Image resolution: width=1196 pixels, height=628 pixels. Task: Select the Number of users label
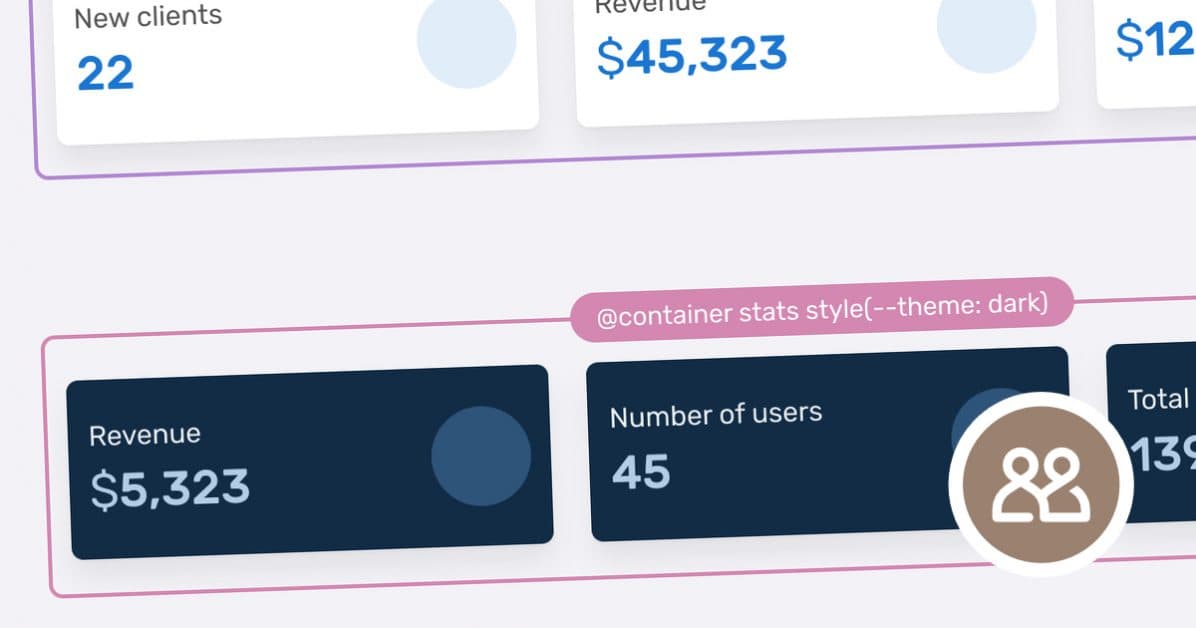tap(716, 414)
